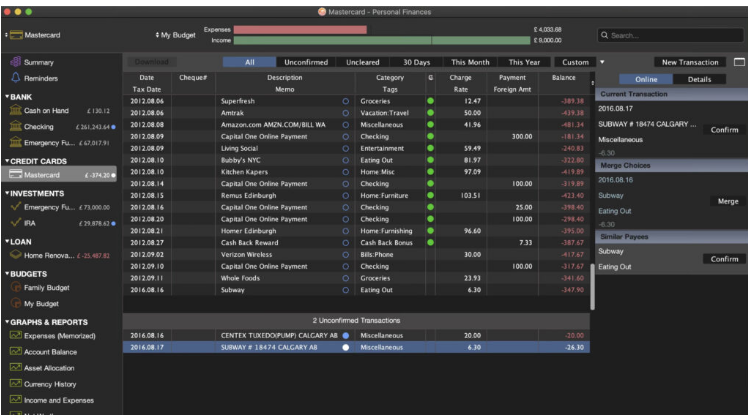Collapse the INVESTMENTS sidebar section
The image size is (748, 419).
click(6, 193)
